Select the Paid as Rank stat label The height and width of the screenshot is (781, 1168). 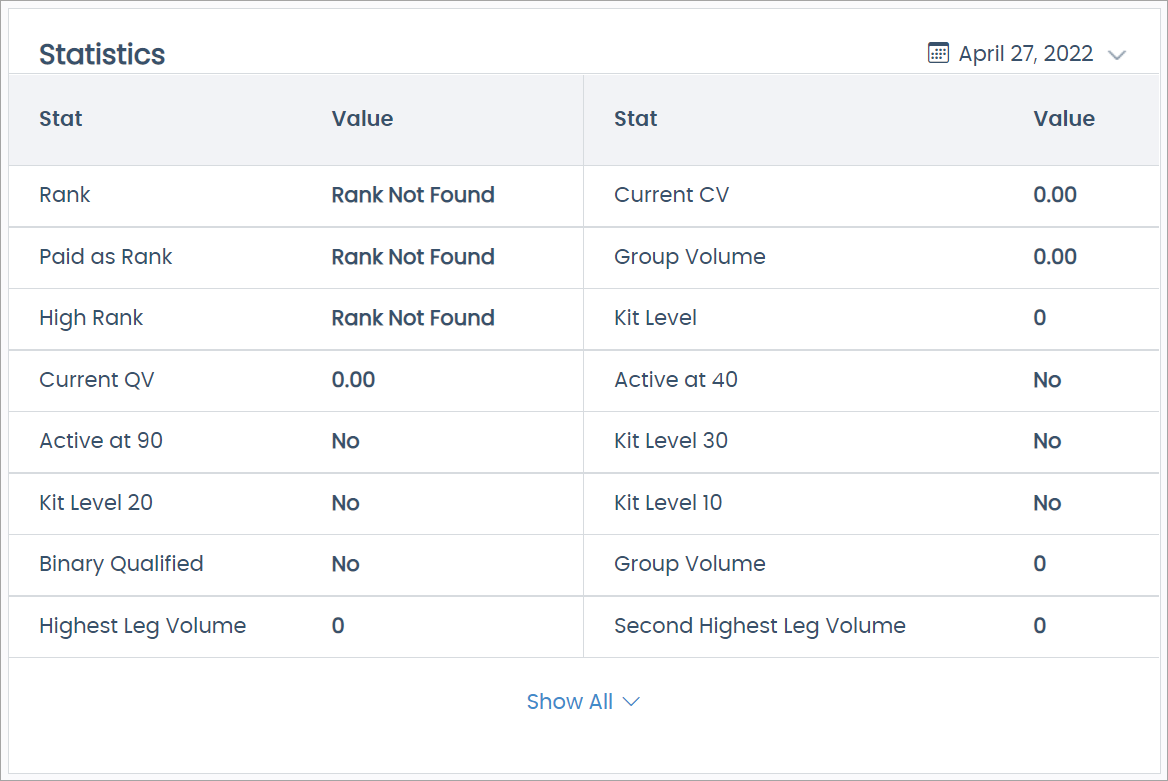pos(105,257)
